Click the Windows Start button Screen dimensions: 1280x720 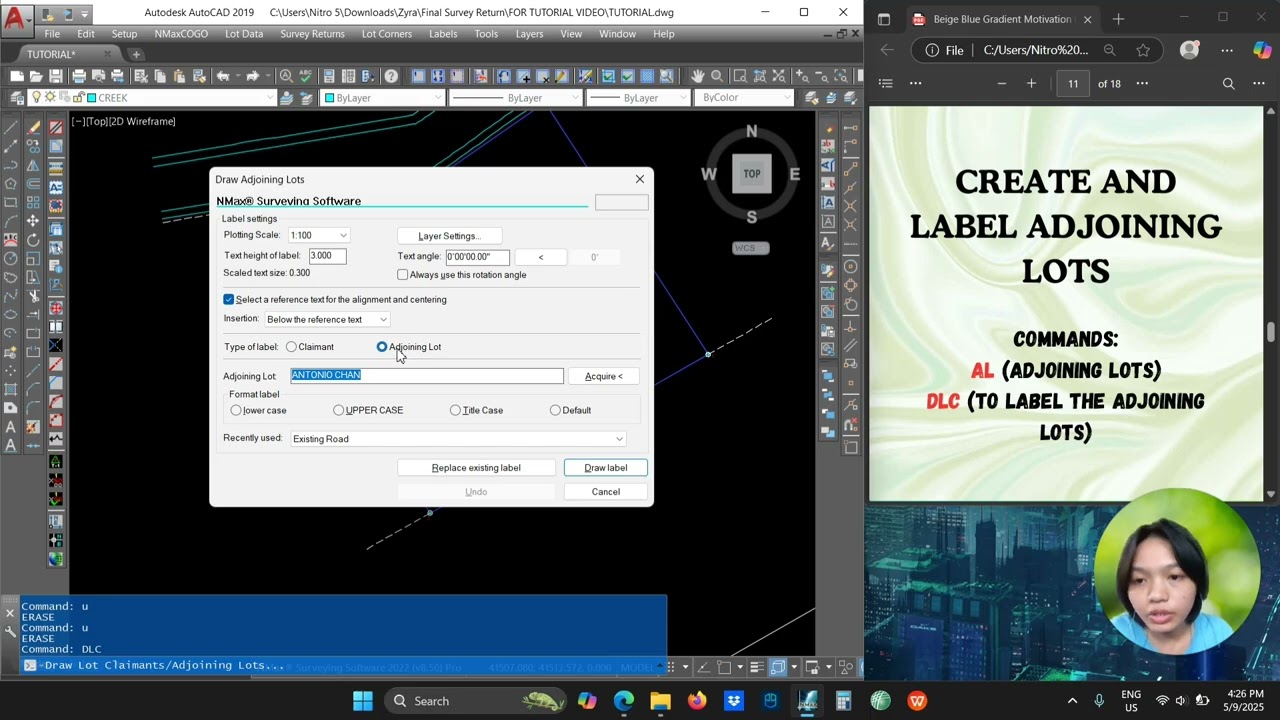(363, 701)
